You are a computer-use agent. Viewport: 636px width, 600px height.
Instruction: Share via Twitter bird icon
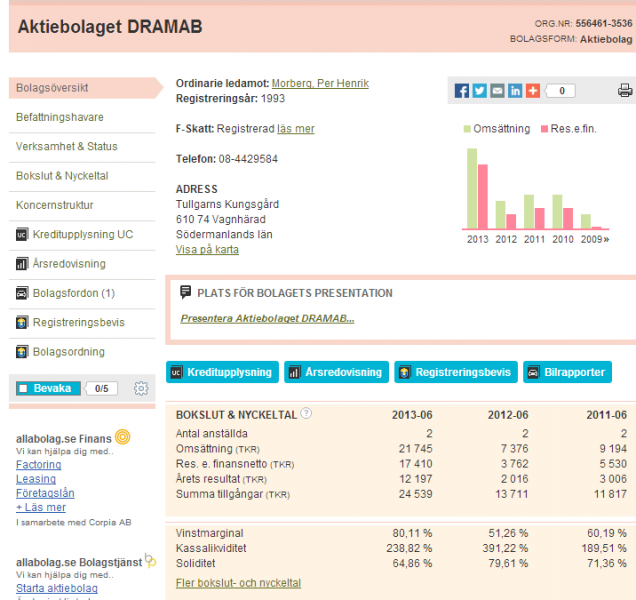click(x=479, y=90)
